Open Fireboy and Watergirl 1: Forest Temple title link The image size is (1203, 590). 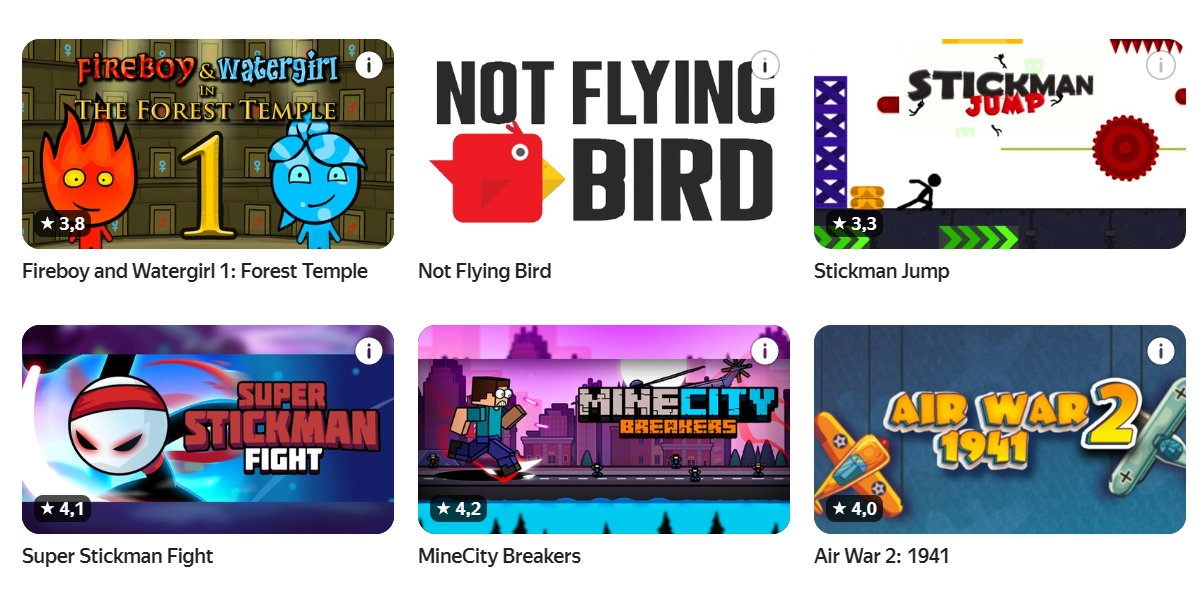click(x=195, y=271)
